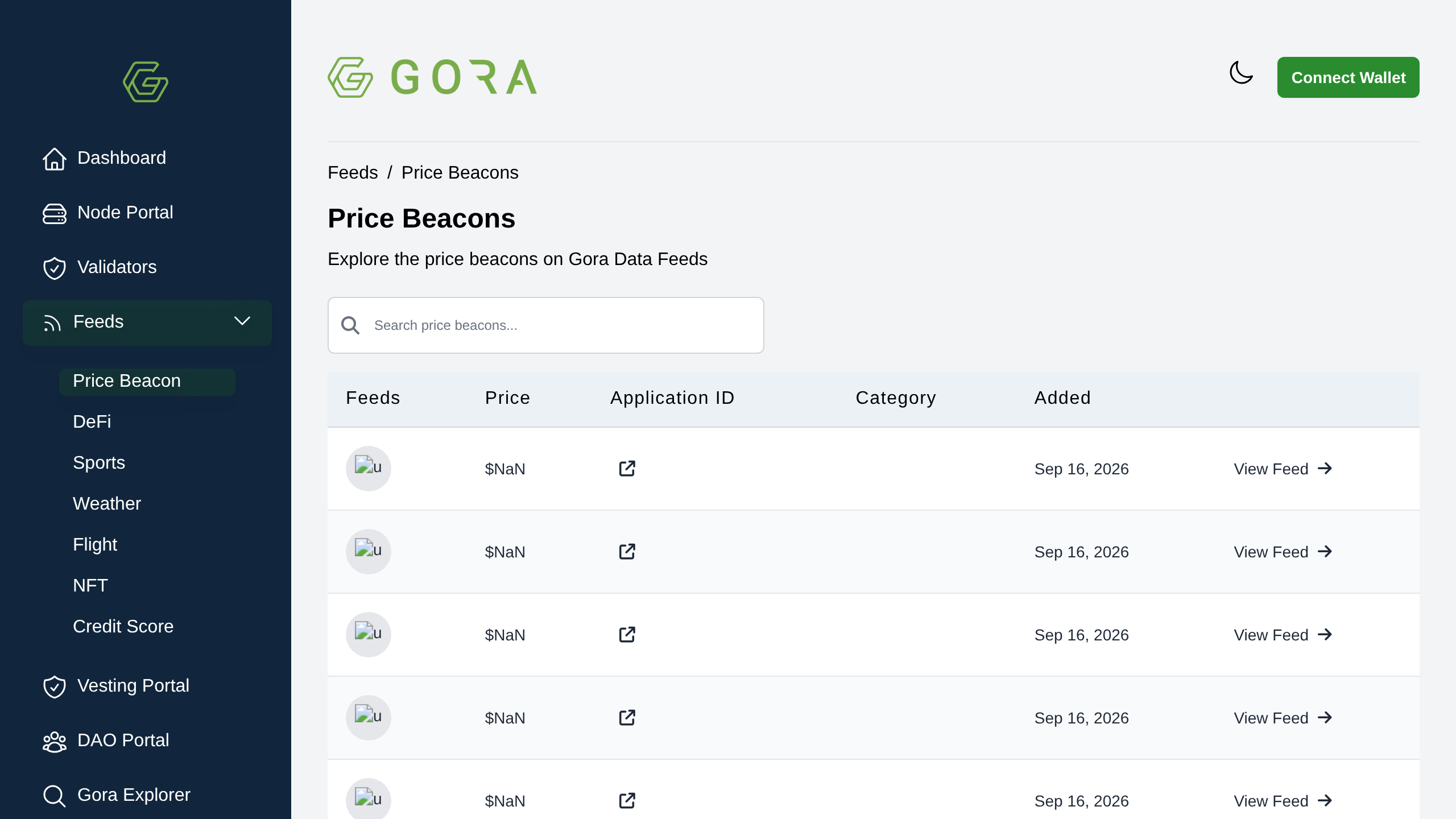Click the second row's $NaN price
Viewport: 1456px width, 819px height.
coord(505,552)
